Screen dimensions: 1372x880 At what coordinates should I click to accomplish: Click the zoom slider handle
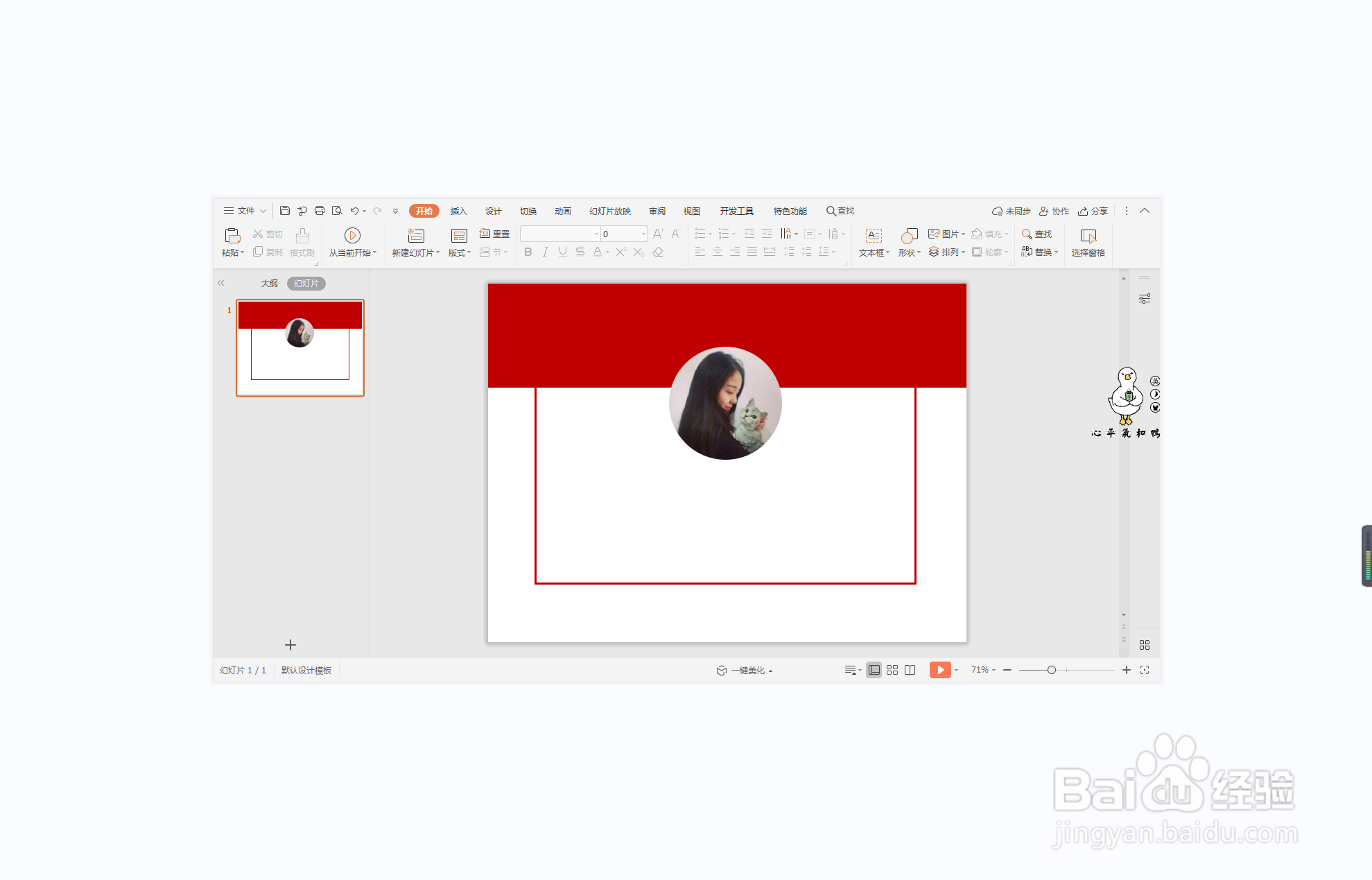(1052, 670)
